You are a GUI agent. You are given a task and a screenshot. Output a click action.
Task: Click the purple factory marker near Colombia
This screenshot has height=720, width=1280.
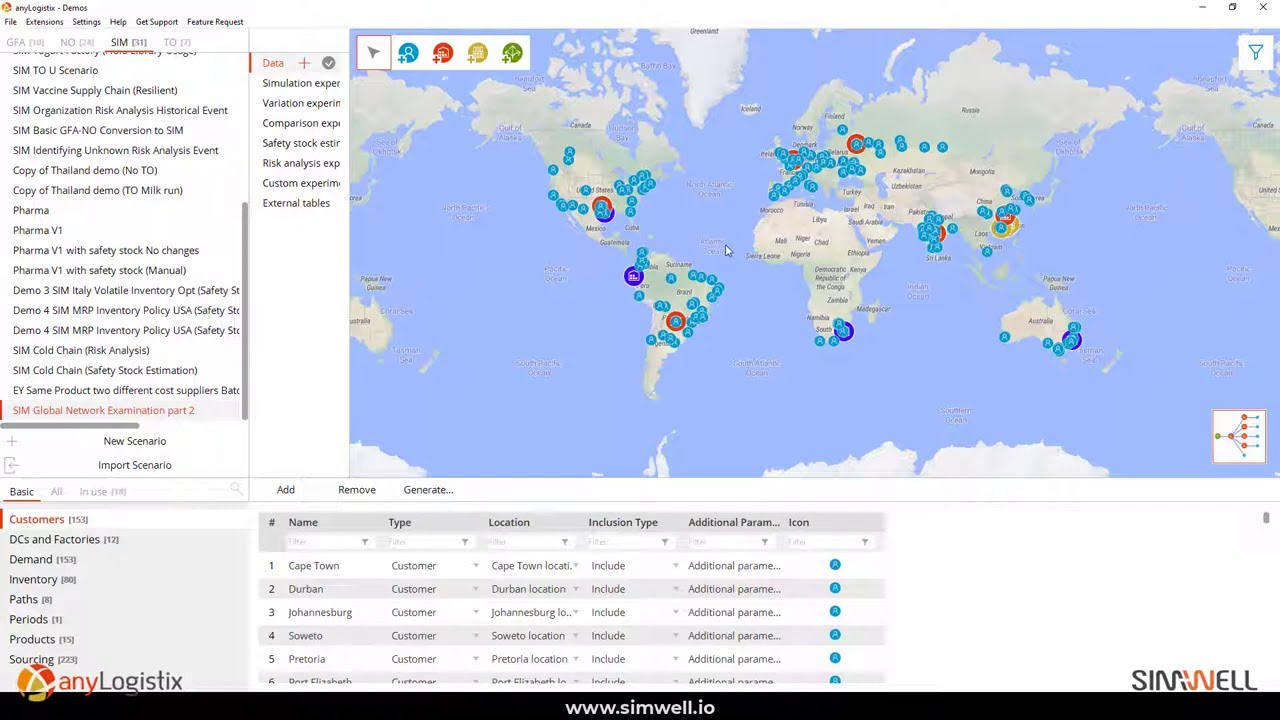point(633,276)
